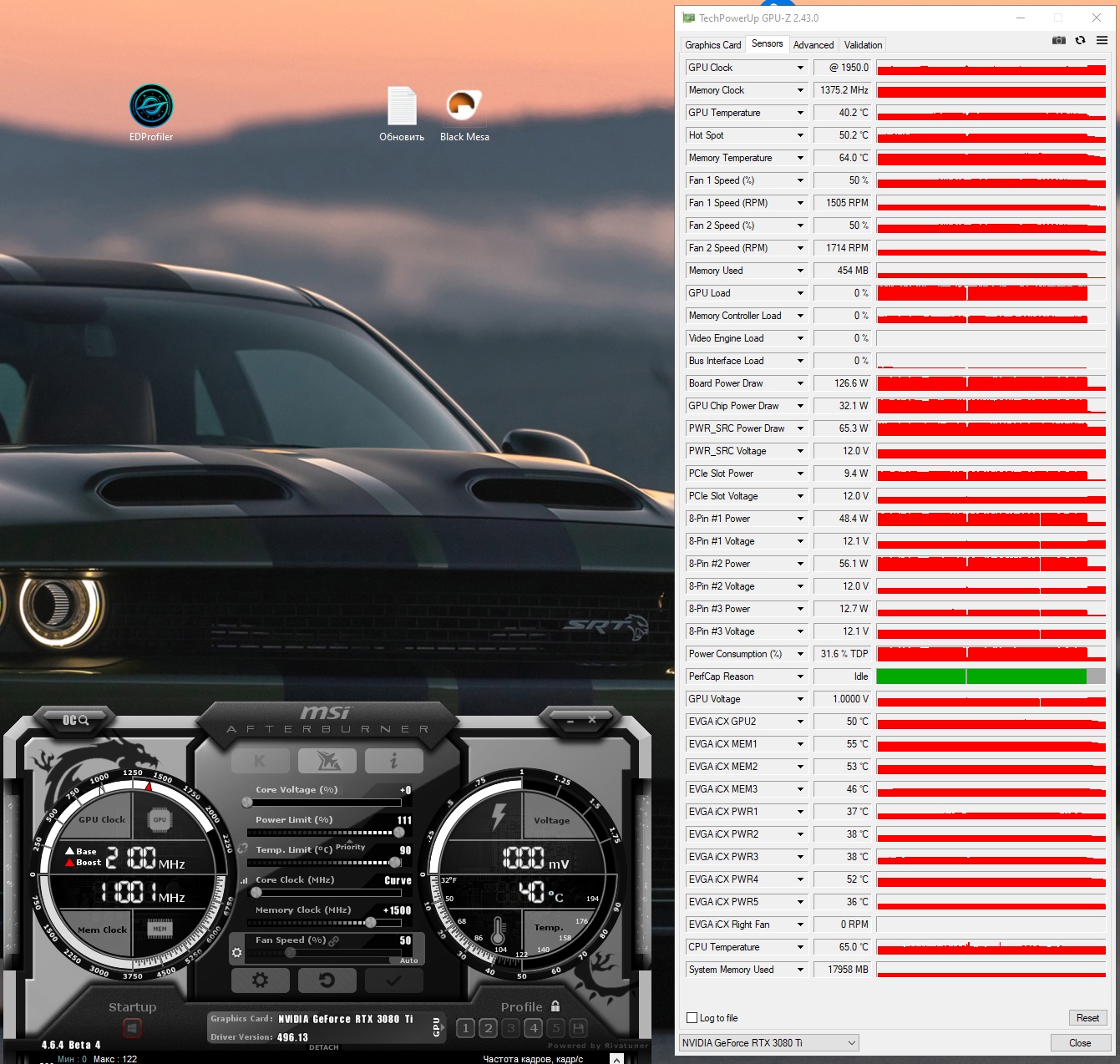Click the green PerfCap Reason graph
1120x1064 pixels.
pyautogui.click(x=991, y=676)
